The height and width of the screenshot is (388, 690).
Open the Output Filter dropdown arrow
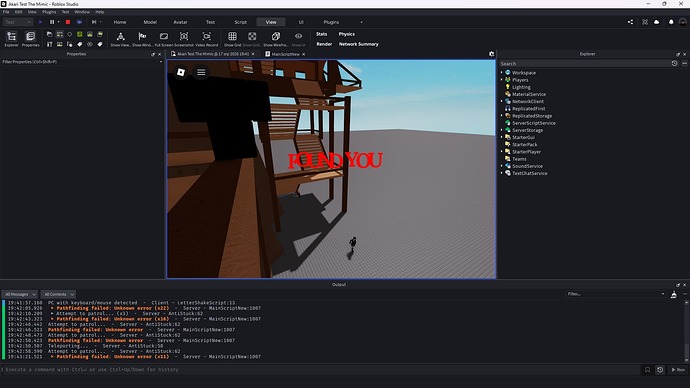663,294
